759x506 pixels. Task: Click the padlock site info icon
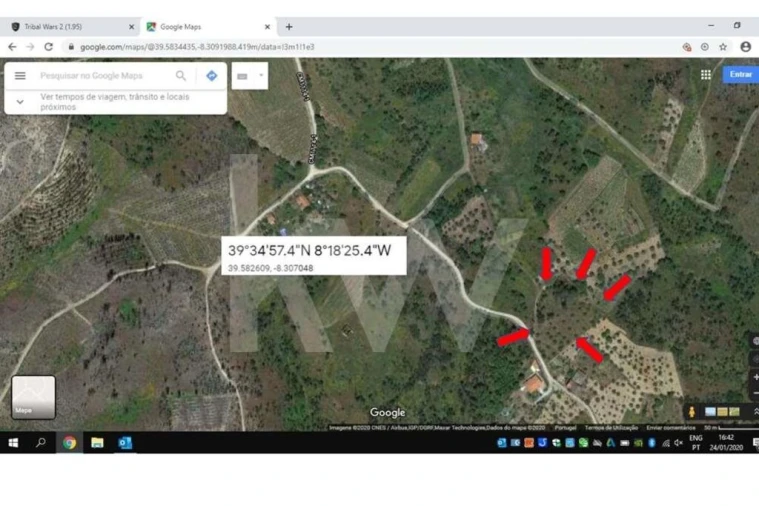tap(71, 47)
